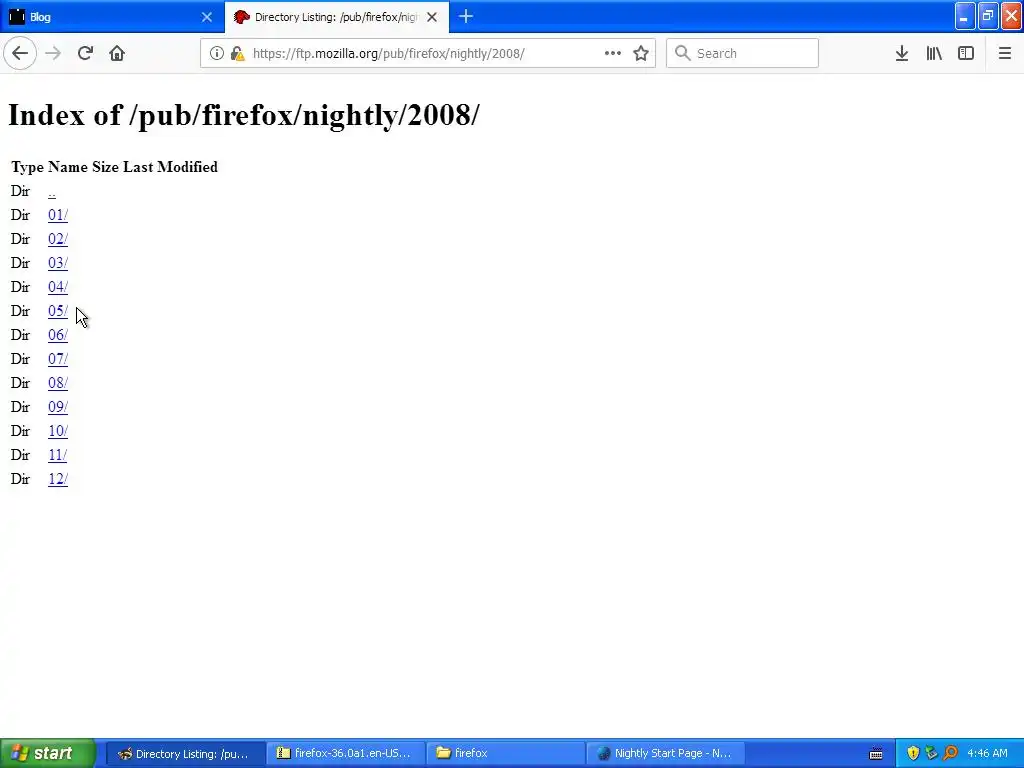Click the magnifier tray icon
Viewport: 1024px width, 768px height.
(x=950, y=754)
